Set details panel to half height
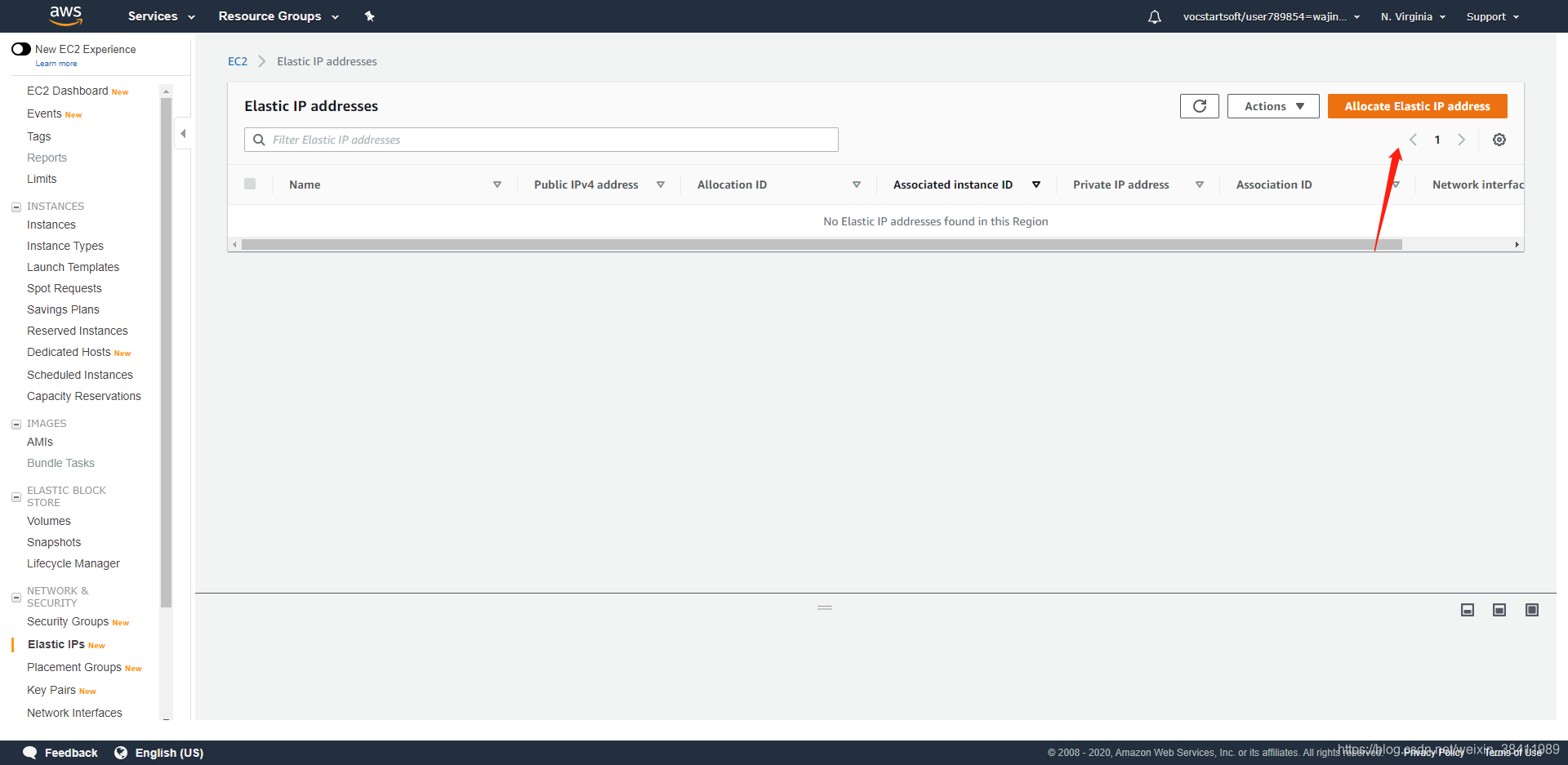Viewport: 1568px width, 765px height. pos(1499,610)
